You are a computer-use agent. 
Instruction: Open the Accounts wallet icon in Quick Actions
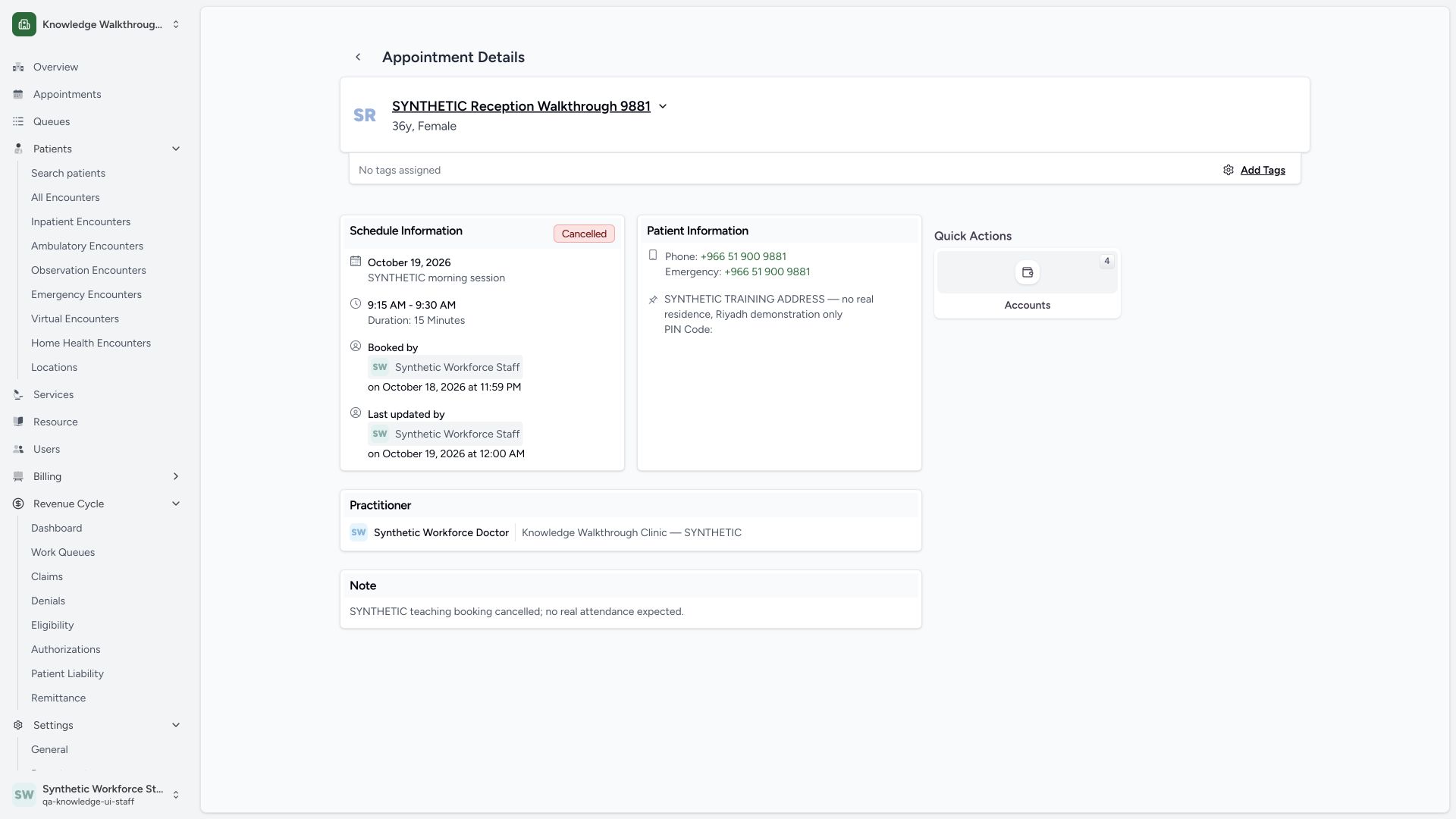[1028, 272]
